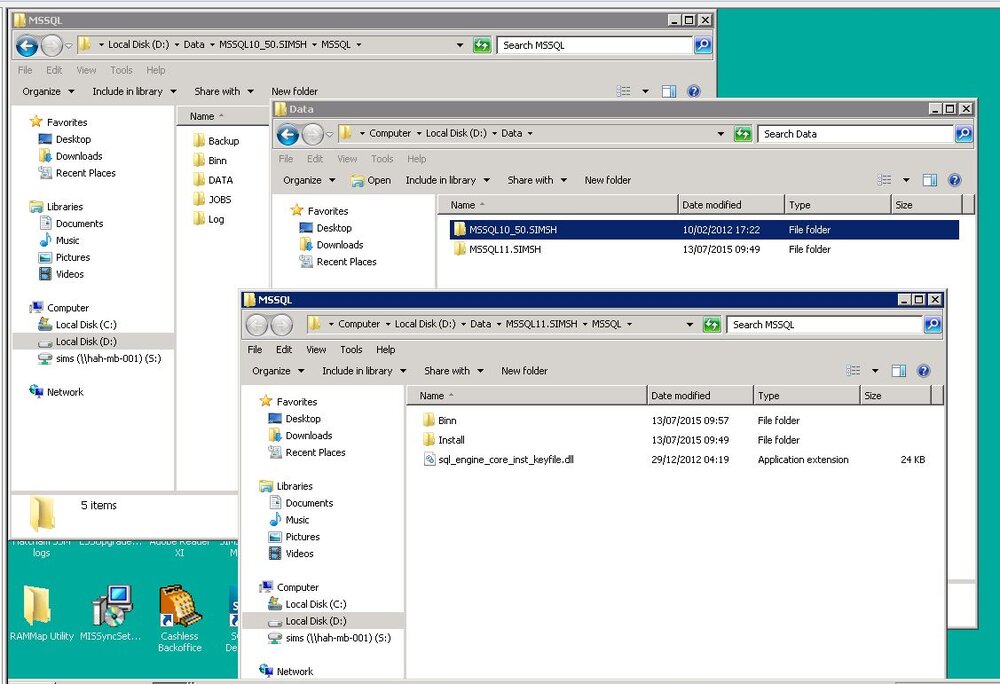
Task: Toggle preview pane in Data window
Action: tap(930, 180)
